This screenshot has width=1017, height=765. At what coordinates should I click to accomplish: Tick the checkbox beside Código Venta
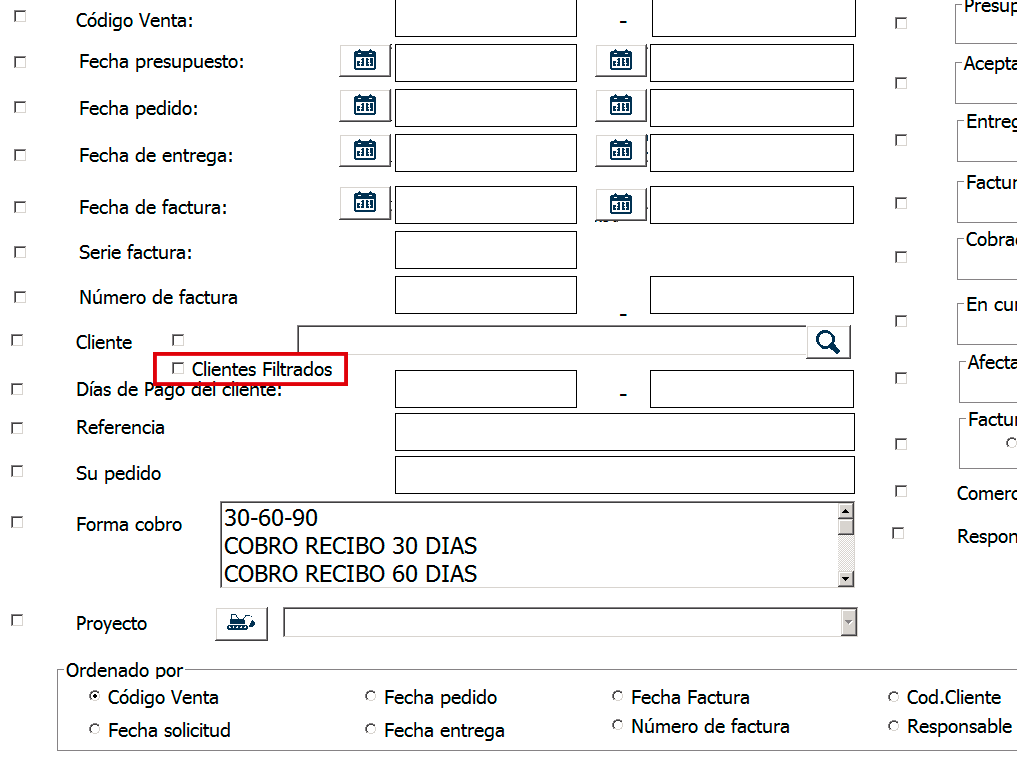tap(20, 17)
